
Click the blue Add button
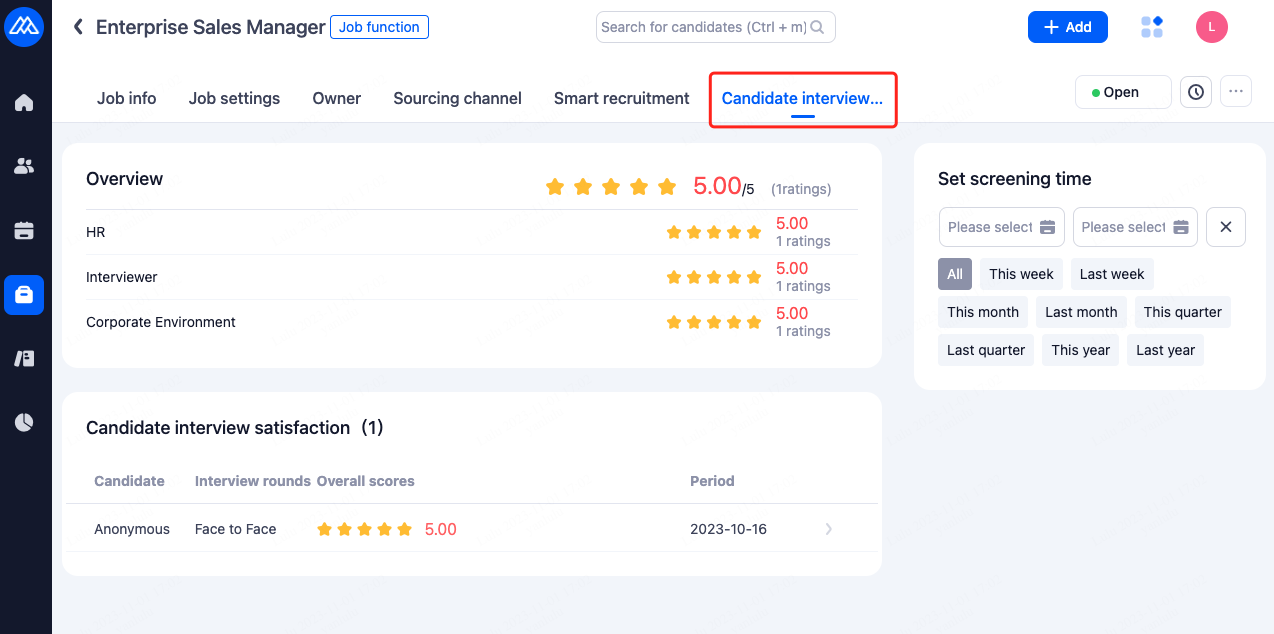[x=1067, y=27]
